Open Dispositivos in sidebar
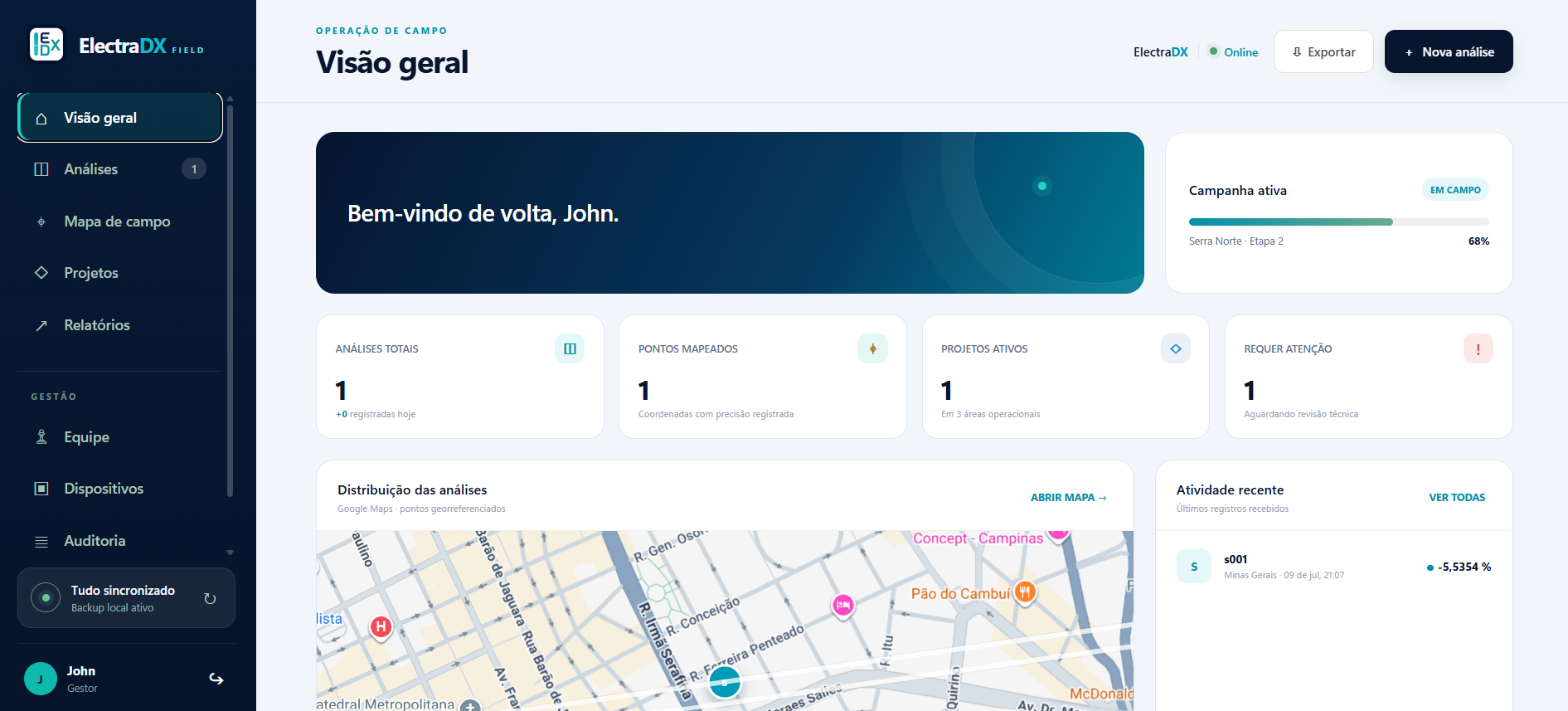The width and height of the screenshot is (1568, 711). pos(120,489)
